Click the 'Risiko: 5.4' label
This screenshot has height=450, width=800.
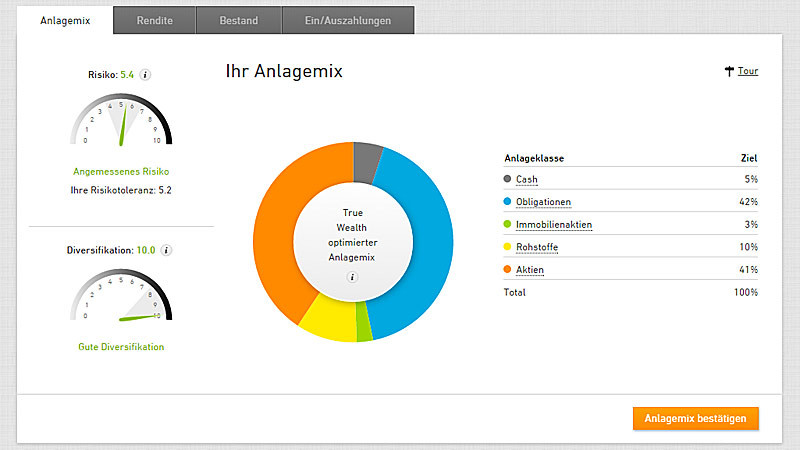[111, 75]
